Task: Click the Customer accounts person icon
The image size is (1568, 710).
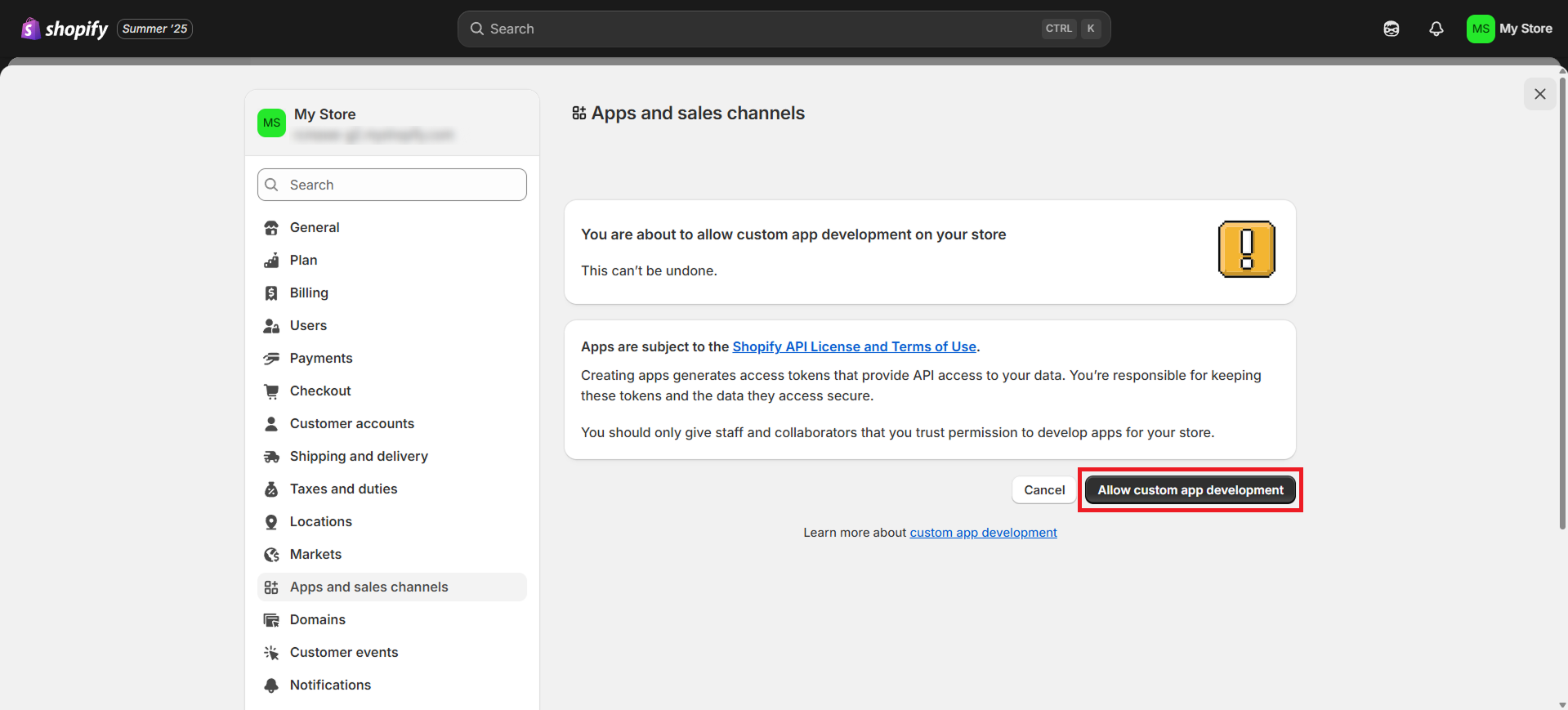Action: click(x=271, y=424)
